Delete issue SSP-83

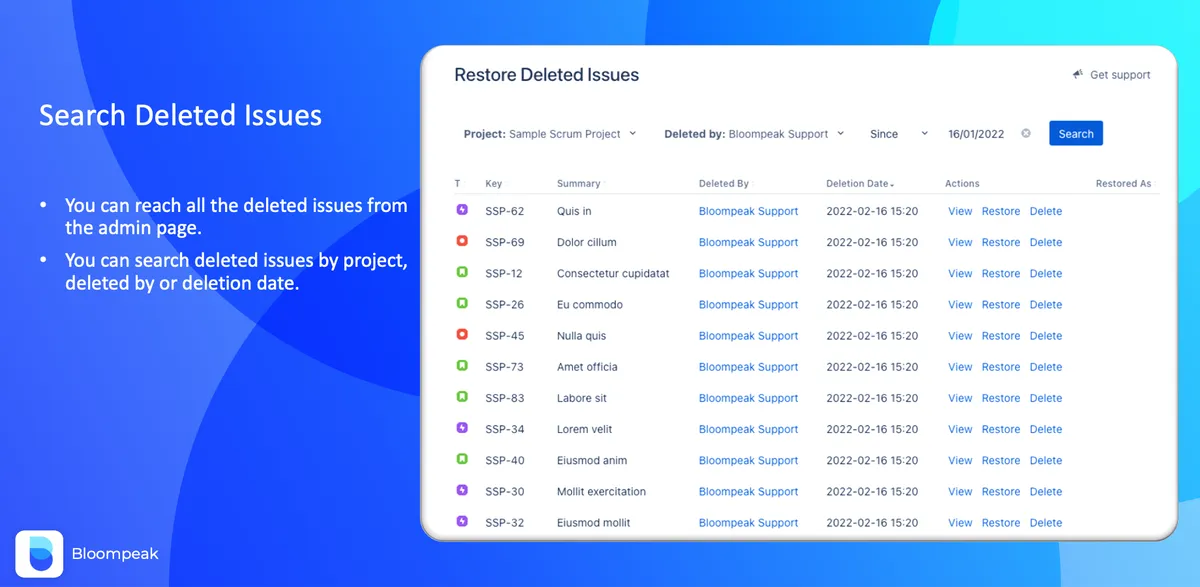(x=1046, y=398)
